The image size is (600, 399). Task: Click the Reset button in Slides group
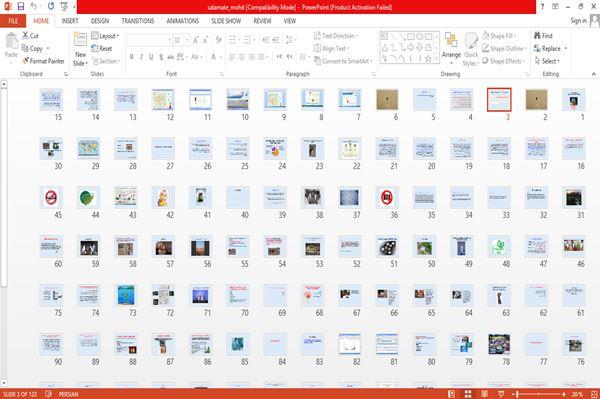coord(102,49)
